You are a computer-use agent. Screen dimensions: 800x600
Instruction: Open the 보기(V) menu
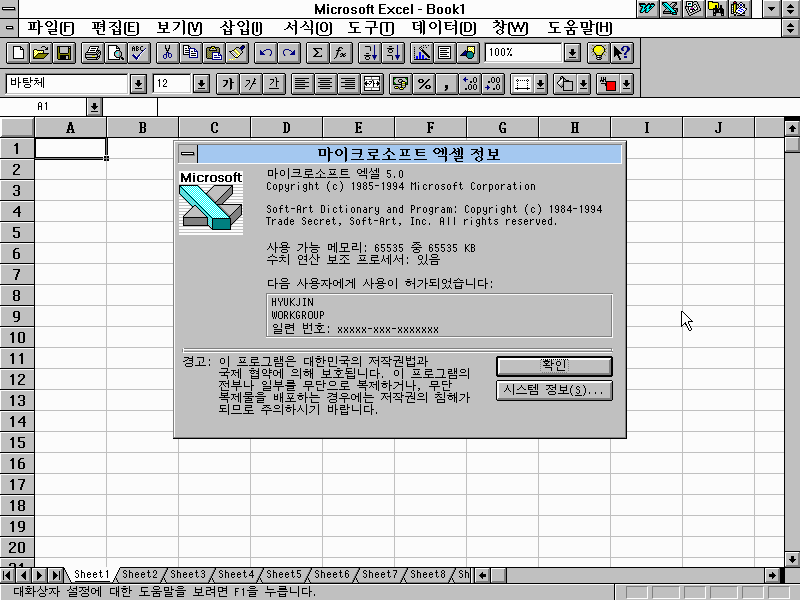point(179,28)
